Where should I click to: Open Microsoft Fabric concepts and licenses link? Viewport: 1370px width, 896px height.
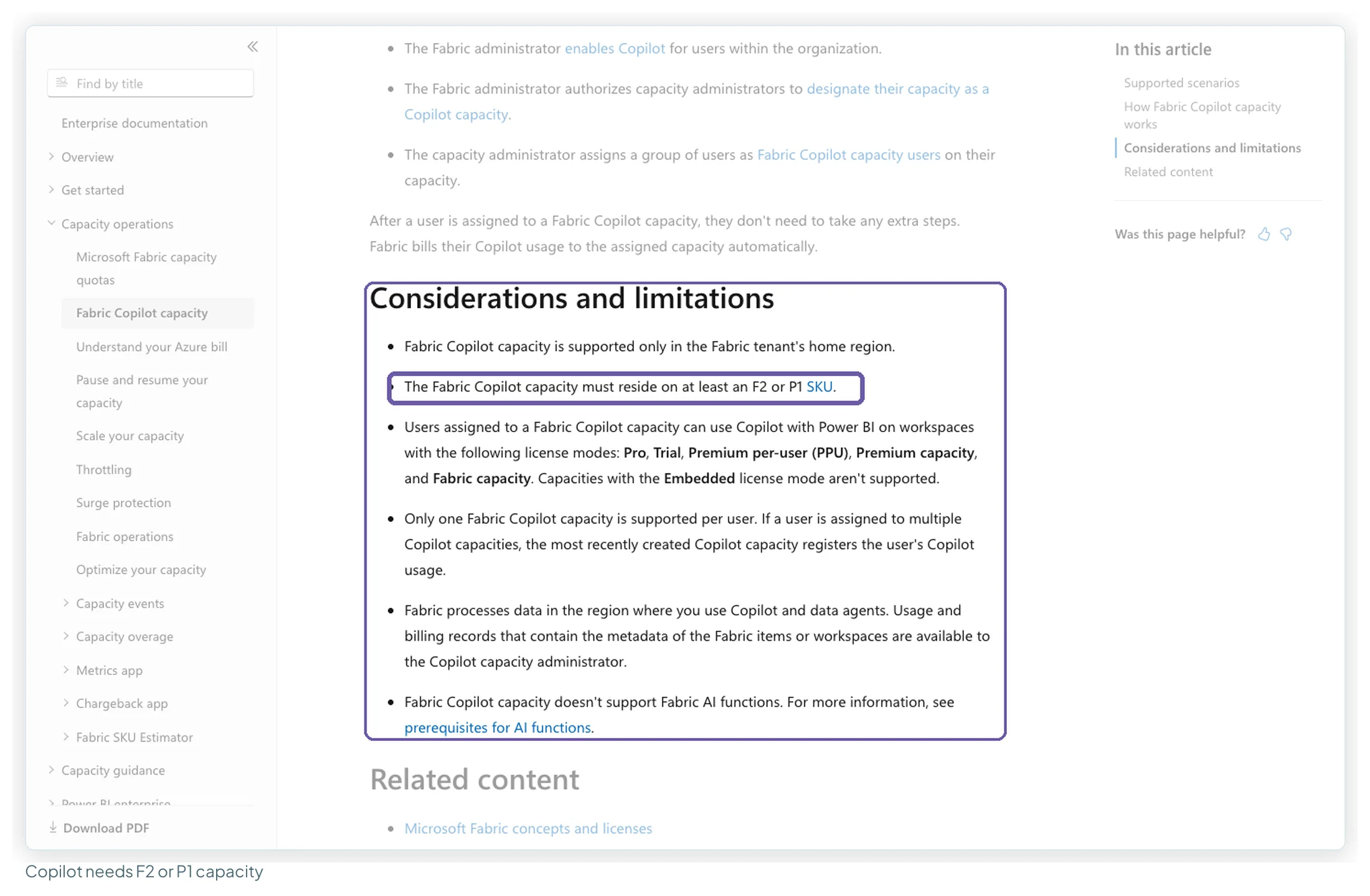tap(528, 828)
